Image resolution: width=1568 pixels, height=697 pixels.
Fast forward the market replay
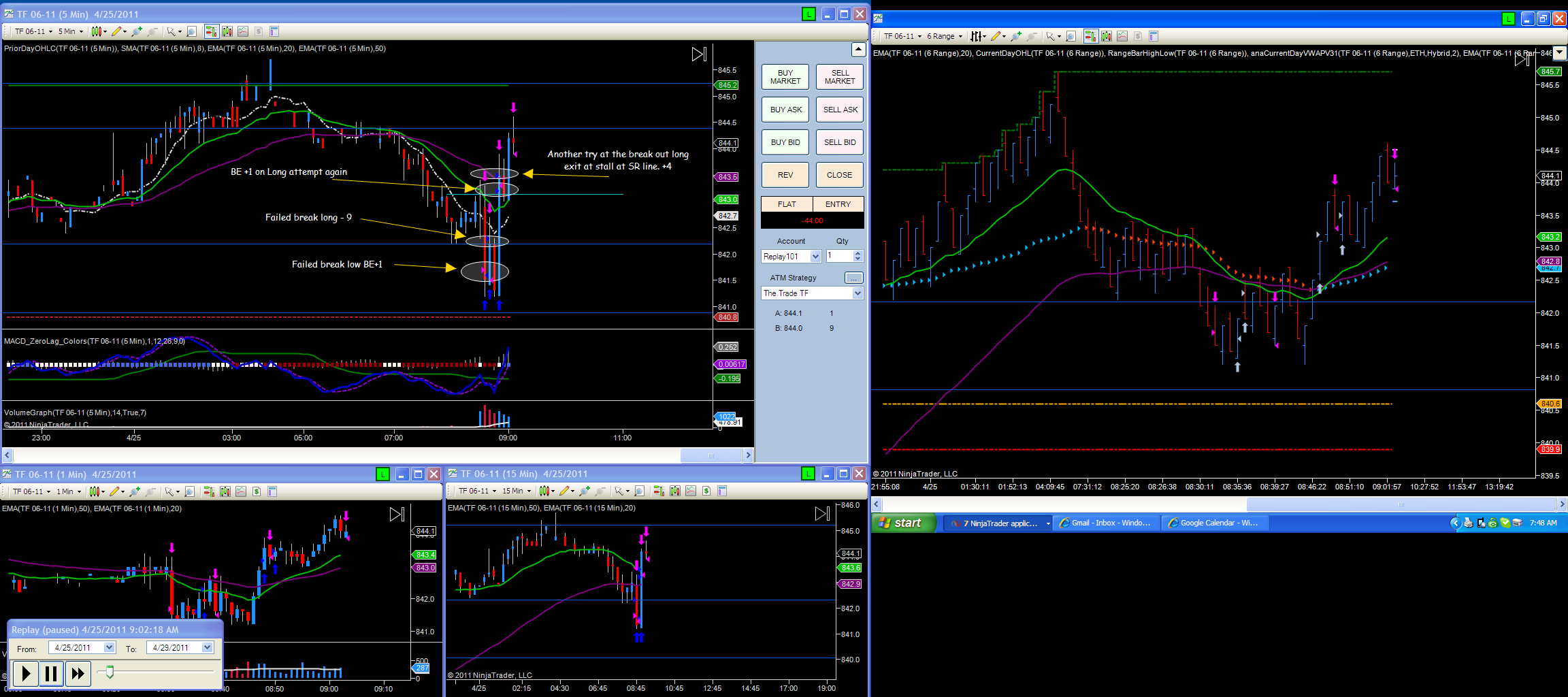pos(78,674)
